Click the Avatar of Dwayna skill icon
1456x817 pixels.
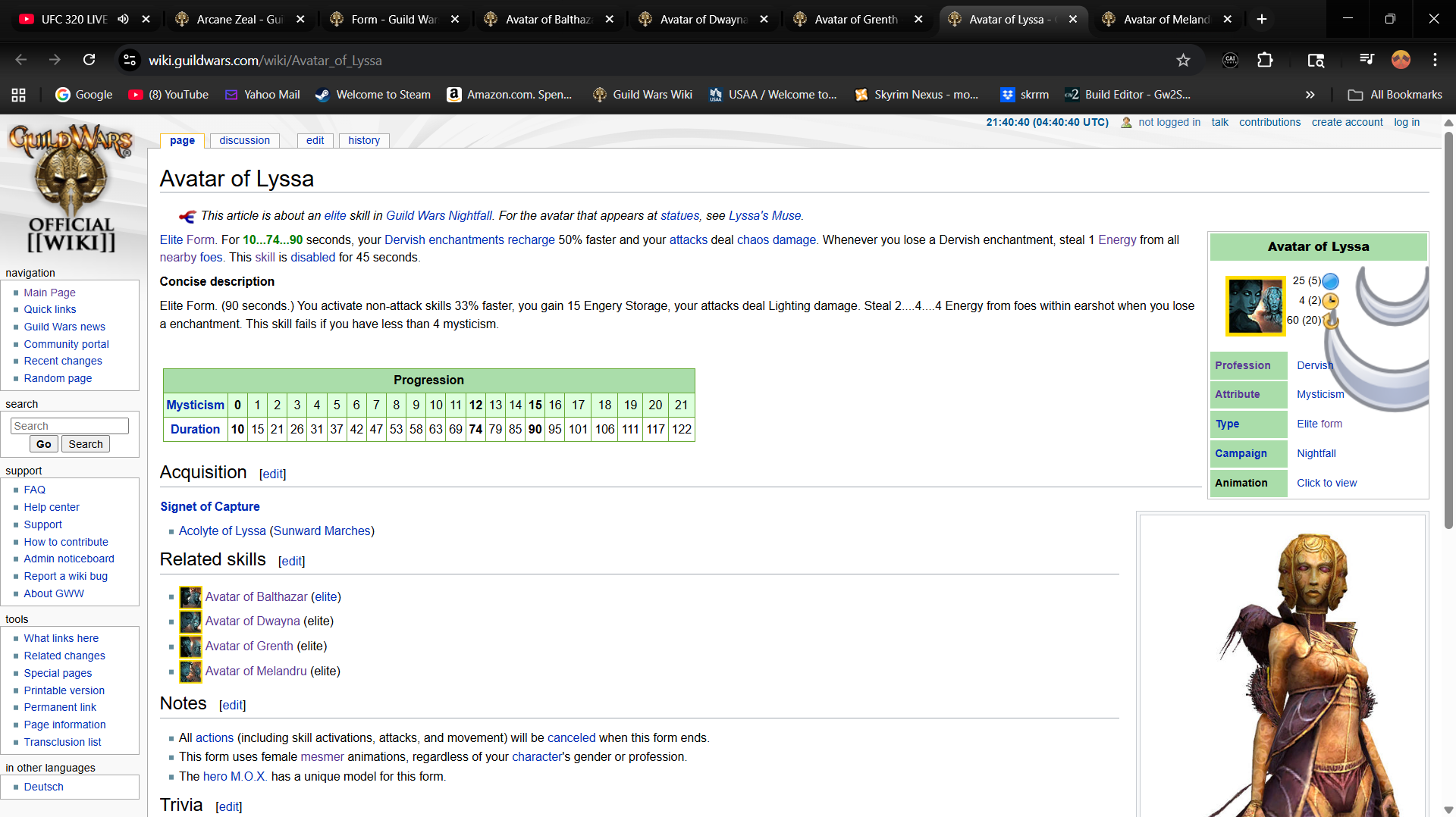point(190,621)
